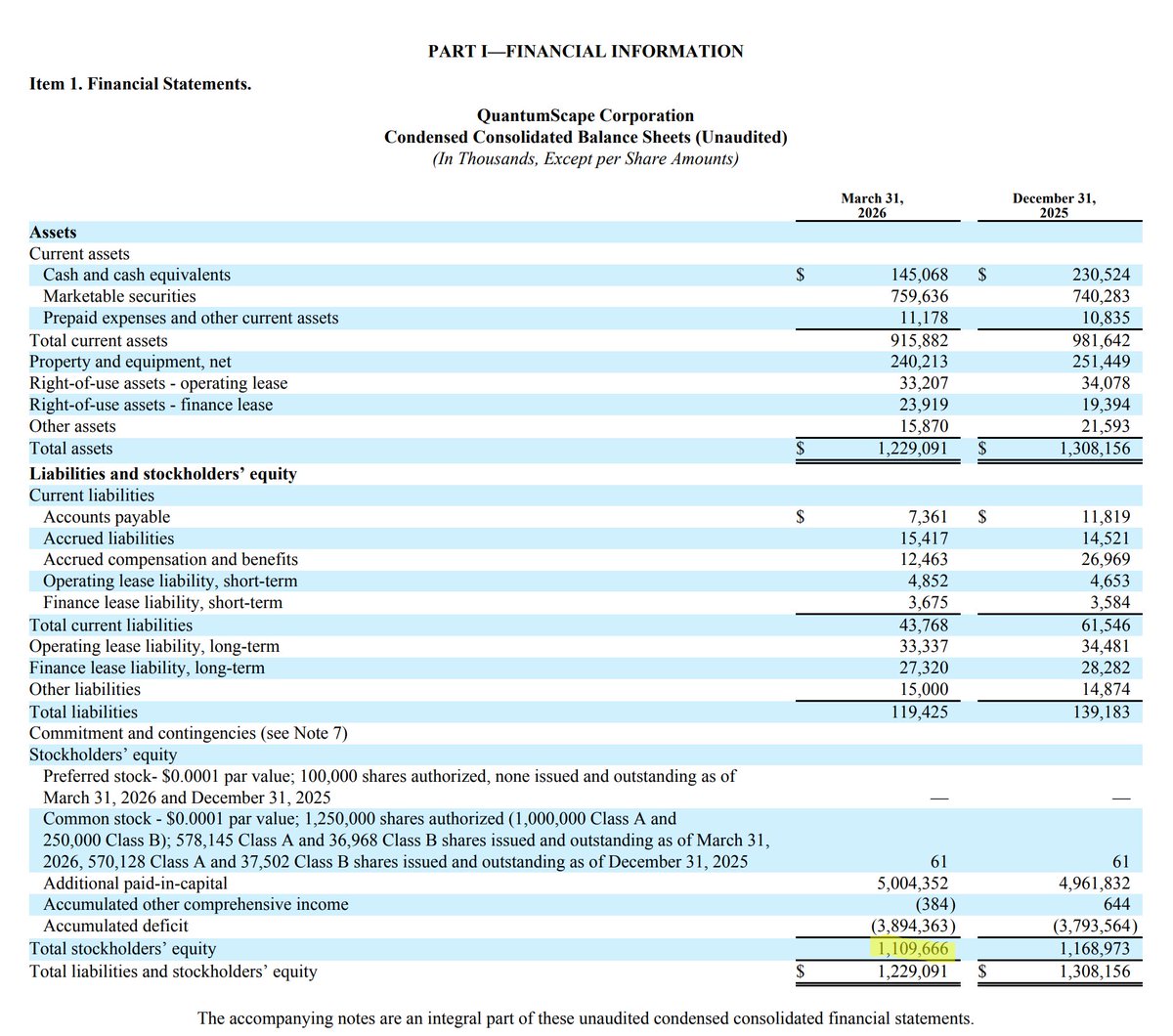
Task: Click the total liabilities value 139,183
Action: 1100,712
